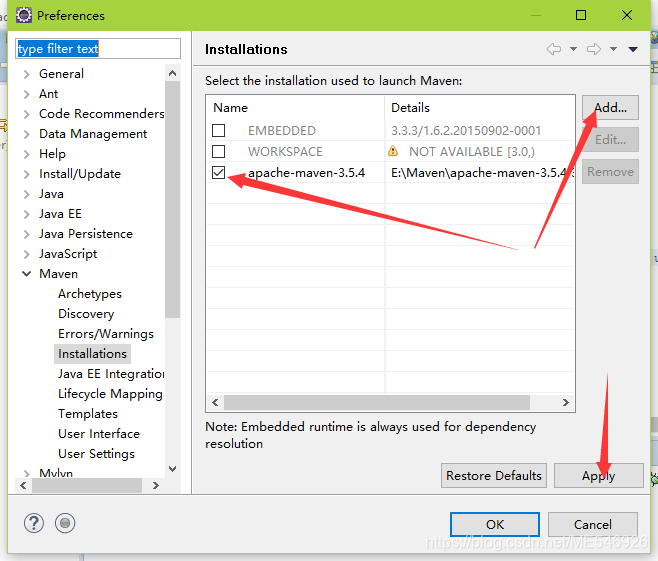Click the Name column header
Image resolution: width=658 pixels, height=561 pixels.
point(295,108)
